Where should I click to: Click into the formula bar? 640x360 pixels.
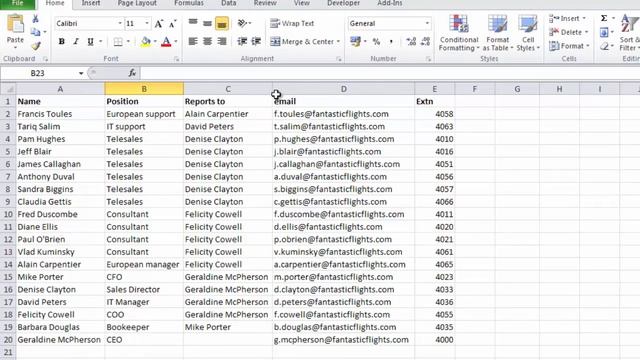tap(390, 73)
